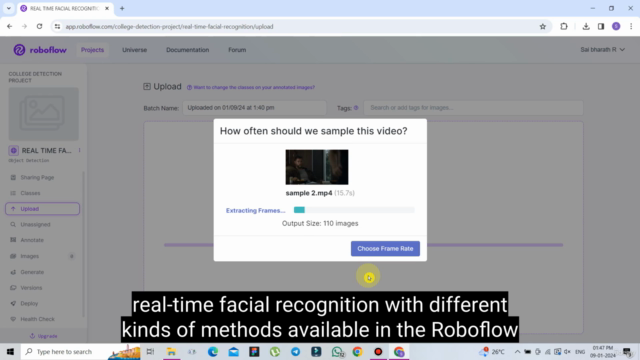Click the project type icon beside REAL TIME FA...
The image size is (640, 360).
pyautogui.click(x=13, y=151)
